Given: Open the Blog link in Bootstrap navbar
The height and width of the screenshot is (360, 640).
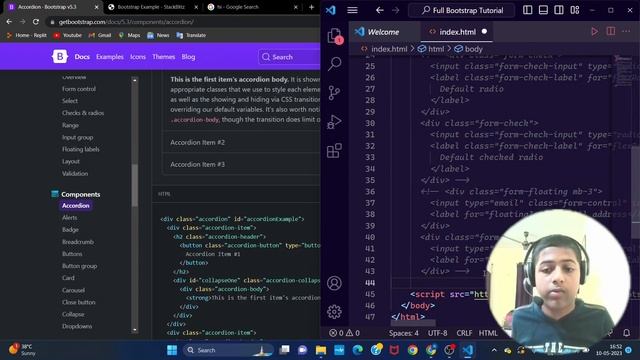Looking at the screenshot, I should 188,57.
